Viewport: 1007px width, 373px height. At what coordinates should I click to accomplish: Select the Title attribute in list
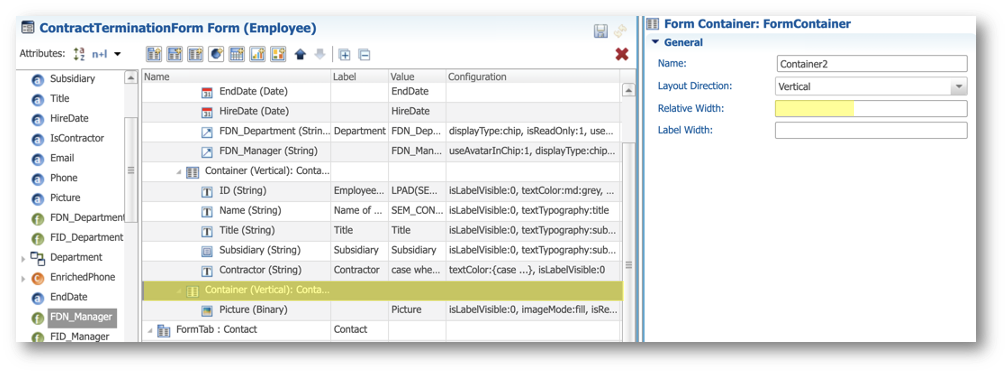[x=59, y=99]
